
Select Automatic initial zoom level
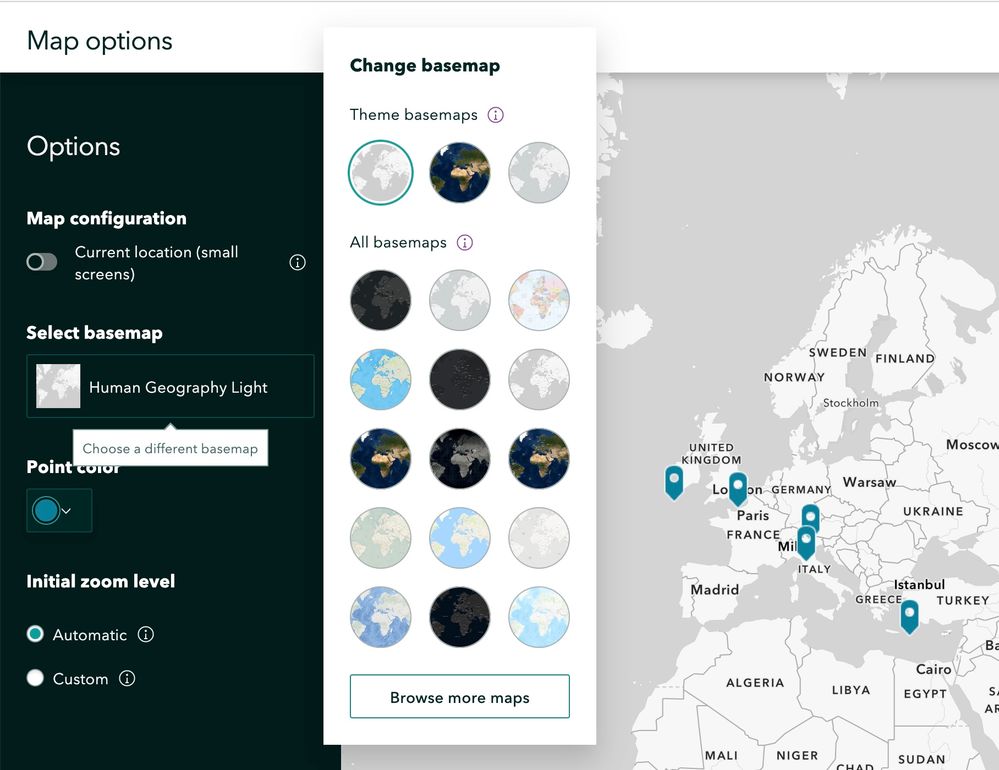pos(36,634)
